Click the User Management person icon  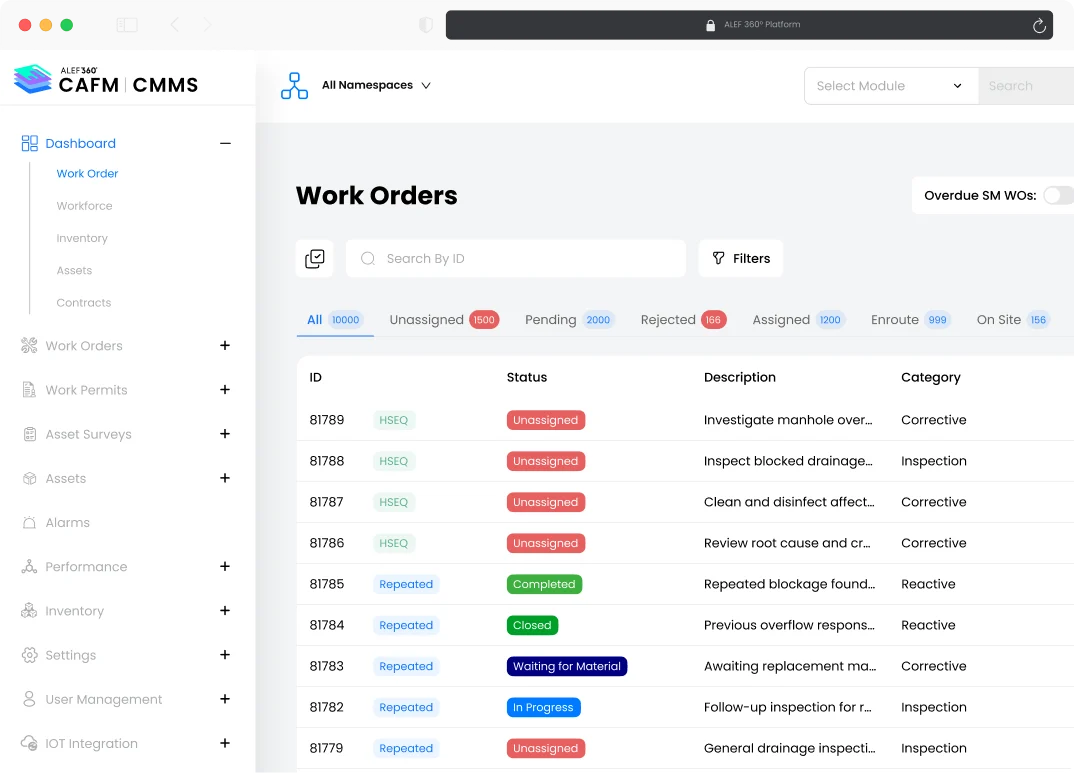coord(29,699)
